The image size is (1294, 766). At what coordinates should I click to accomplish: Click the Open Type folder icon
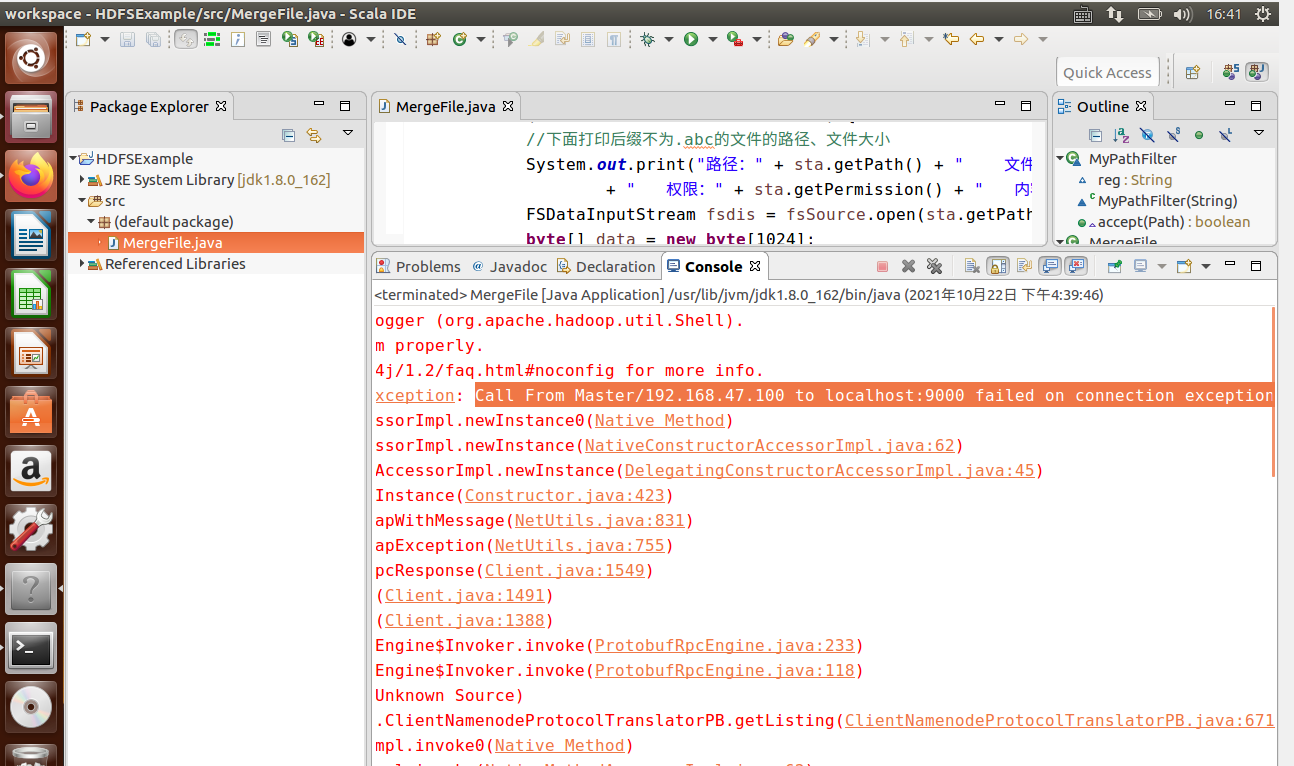coord(785,39)
